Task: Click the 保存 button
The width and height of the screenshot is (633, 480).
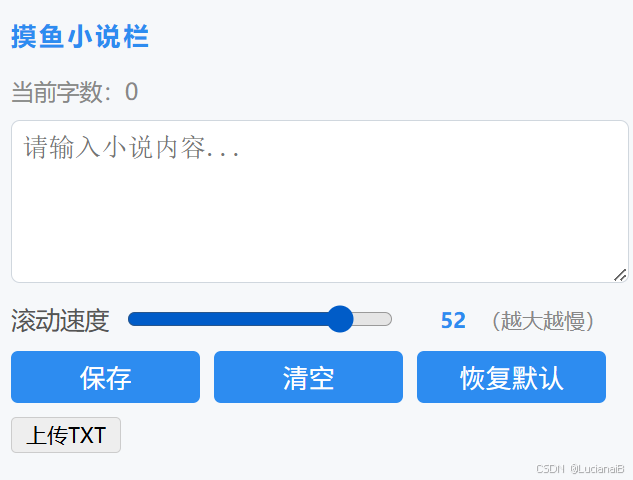Action: (x=105, y=377)
